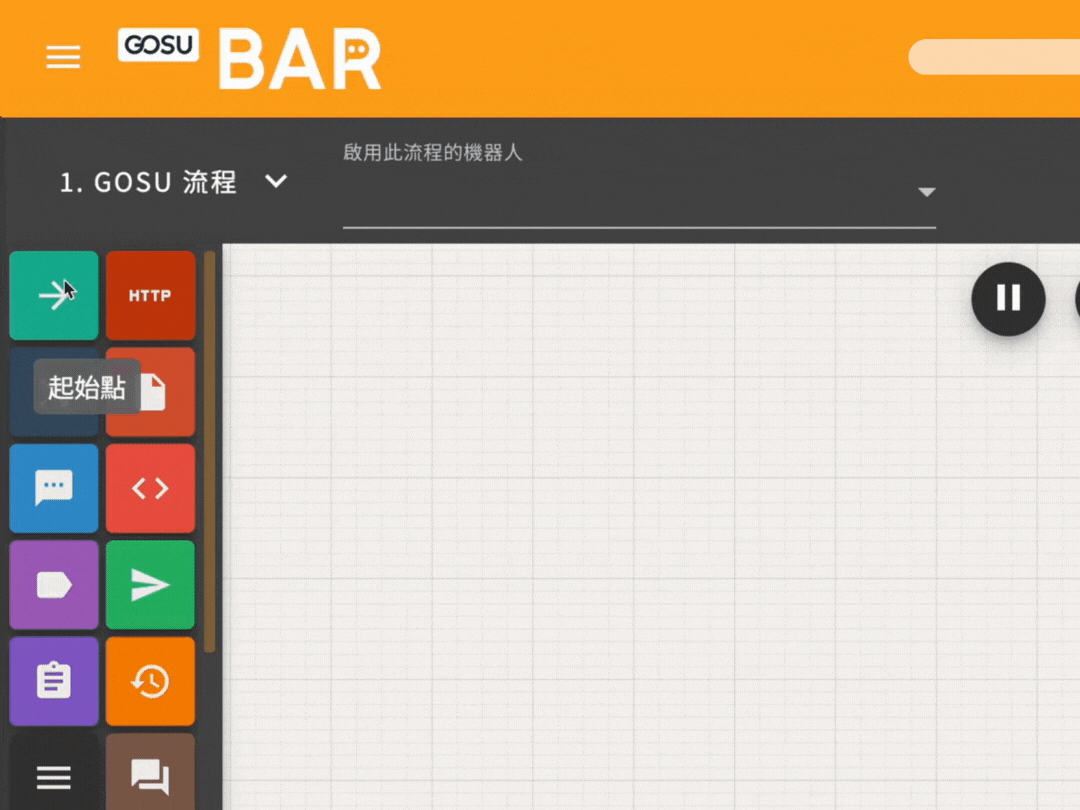
Task: Select the purple clipboard node tile
Action: pyautogui.click(x=54, y=681)
